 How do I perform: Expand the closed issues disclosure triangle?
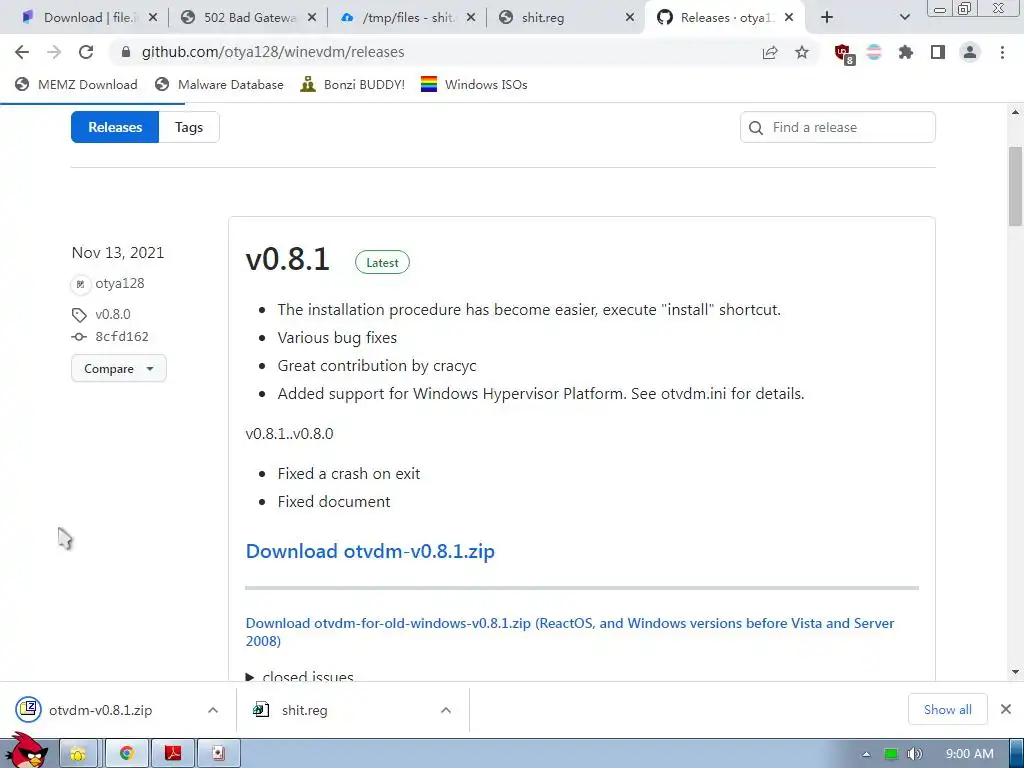click(249, 677)
